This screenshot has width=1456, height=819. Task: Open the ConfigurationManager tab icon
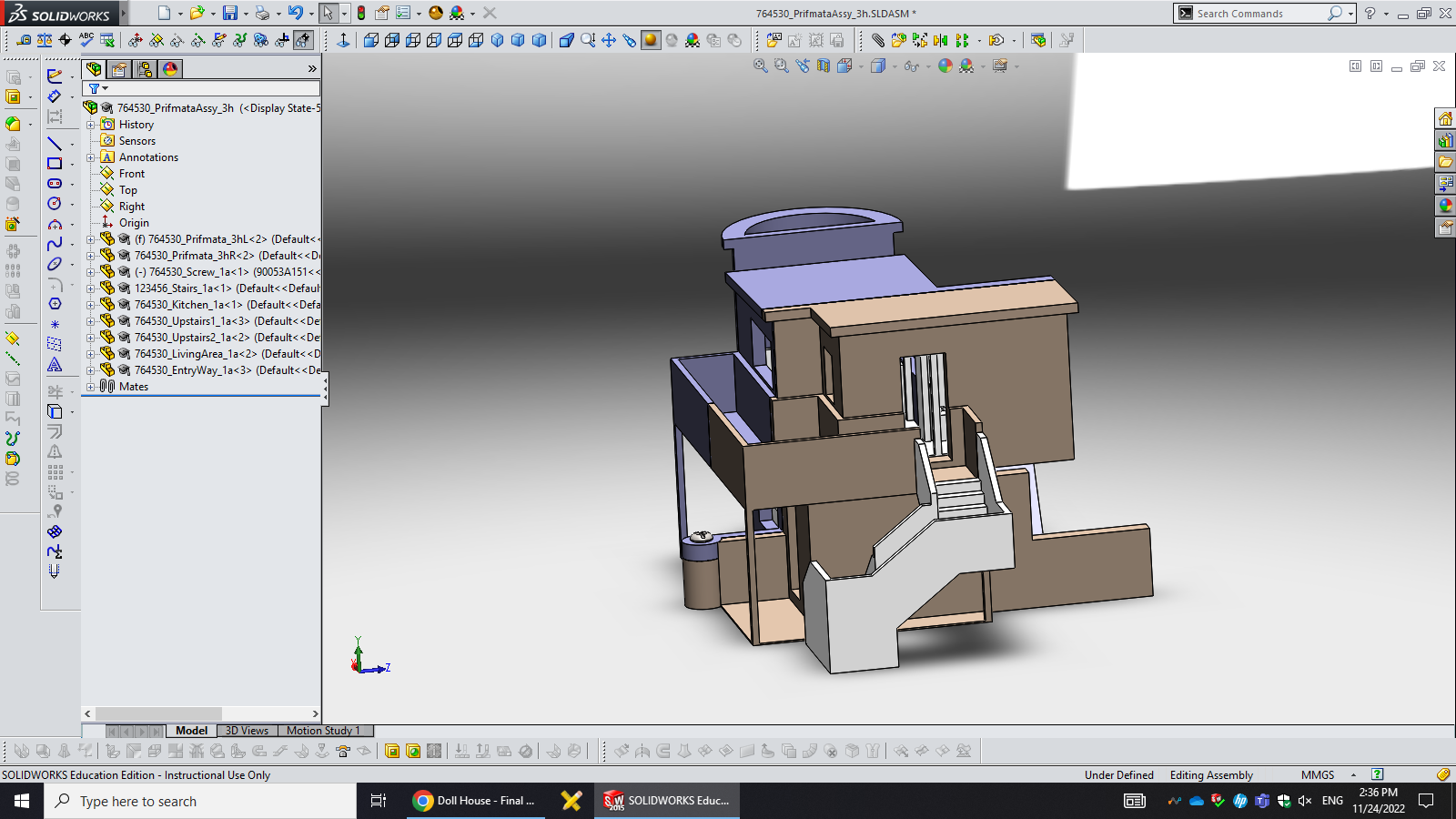pos(145,69)
